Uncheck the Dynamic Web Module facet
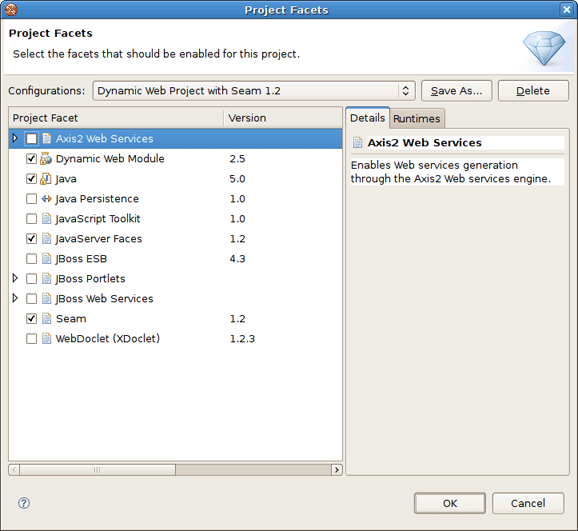The image size is (578, 531). pos(31,159)
